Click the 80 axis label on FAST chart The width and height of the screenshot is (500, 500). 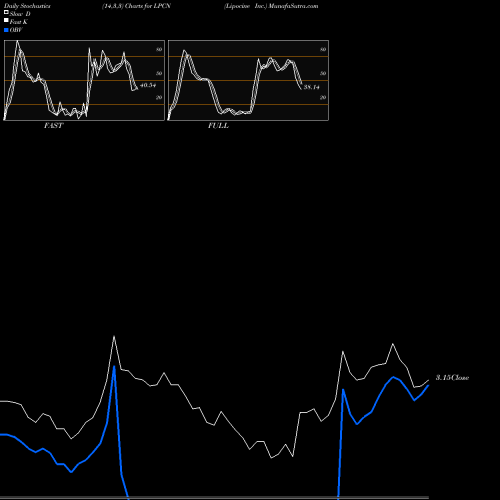point(159,49)
